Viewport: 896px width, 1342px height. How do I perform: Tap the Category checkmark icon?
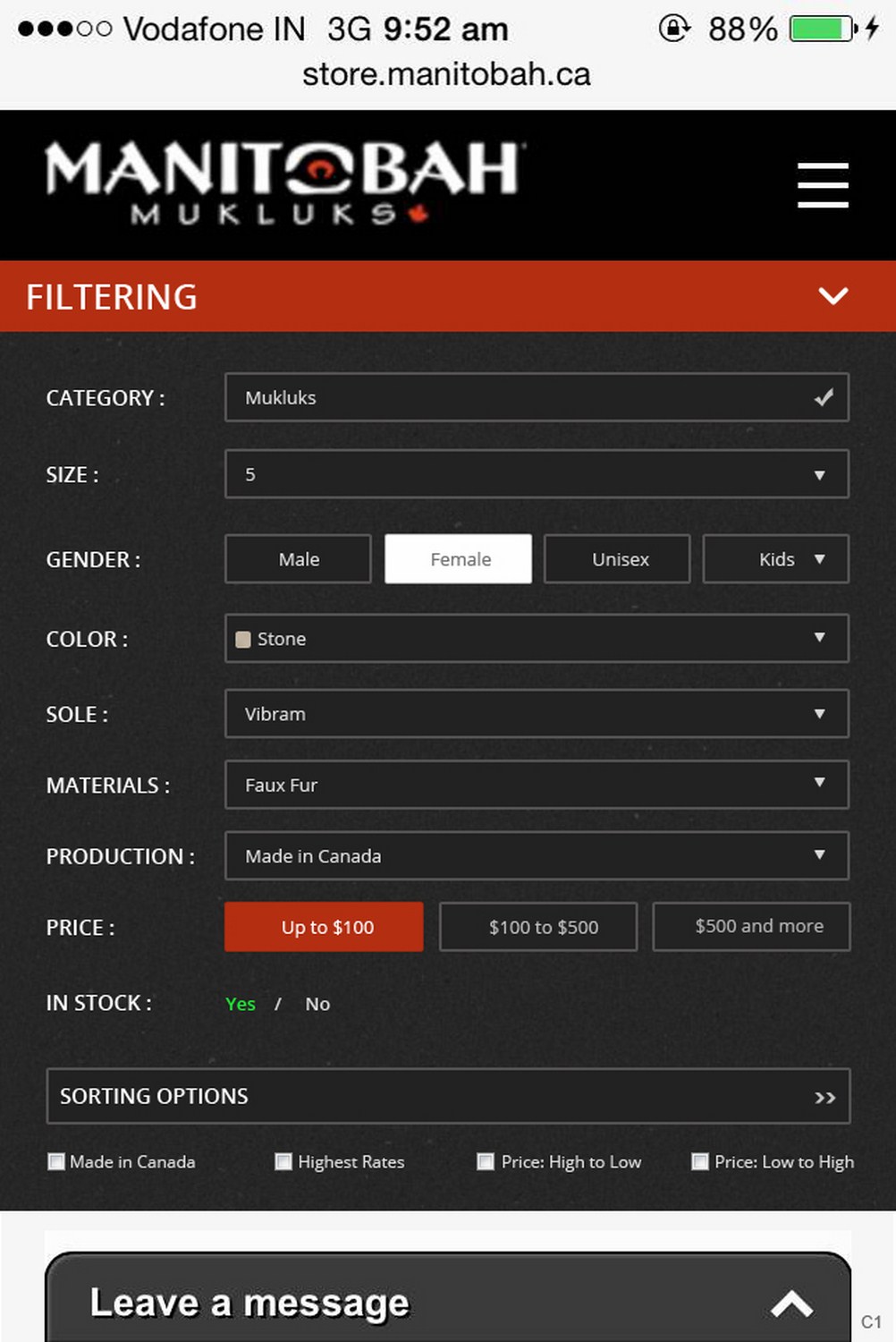[x=824, y=397]
